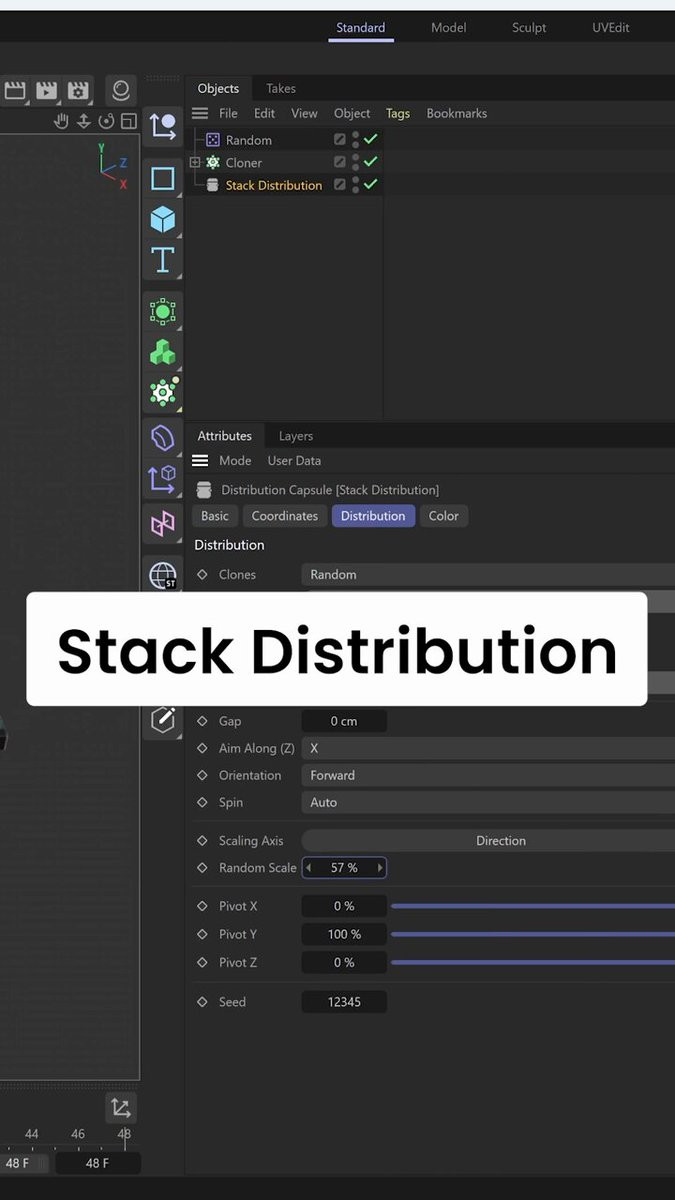Toggle the Cloner visibility dots

tap(355, 162)
